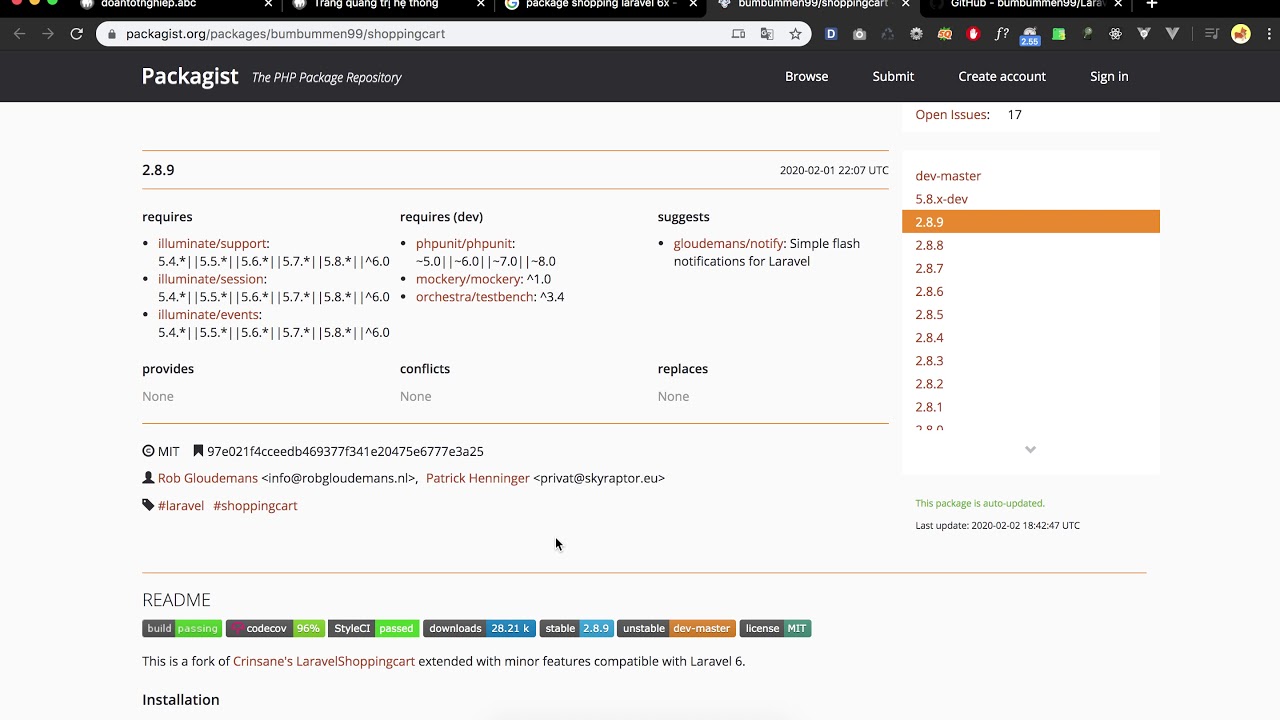The width and height of the screenshot is (1280, 720).
Task: Open Crinsane's LaravelShoppingcart link
Action: point(324,661)
